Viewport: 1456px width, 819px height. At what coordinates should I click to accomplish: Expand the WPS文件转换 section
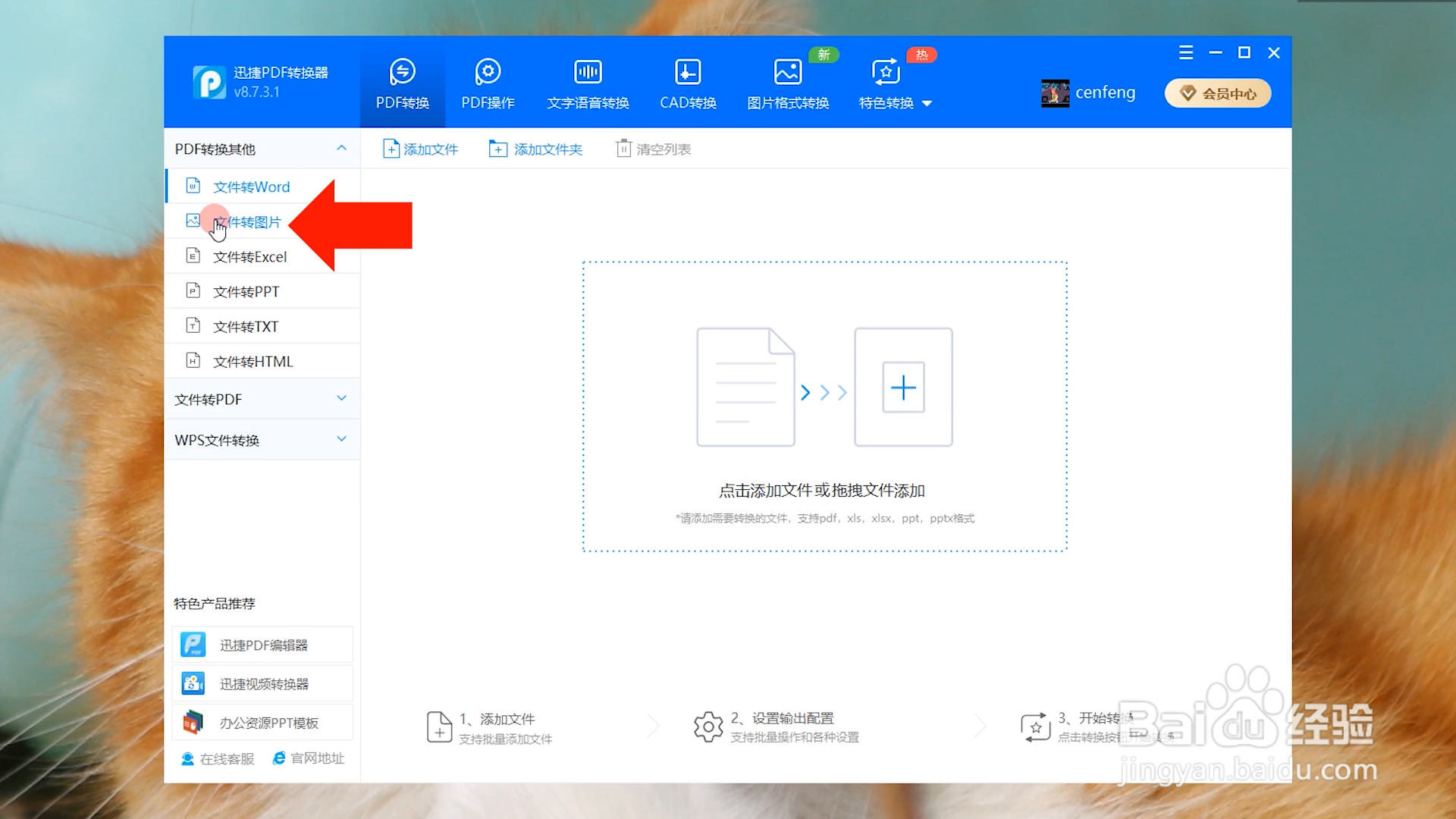click(341, 440)
